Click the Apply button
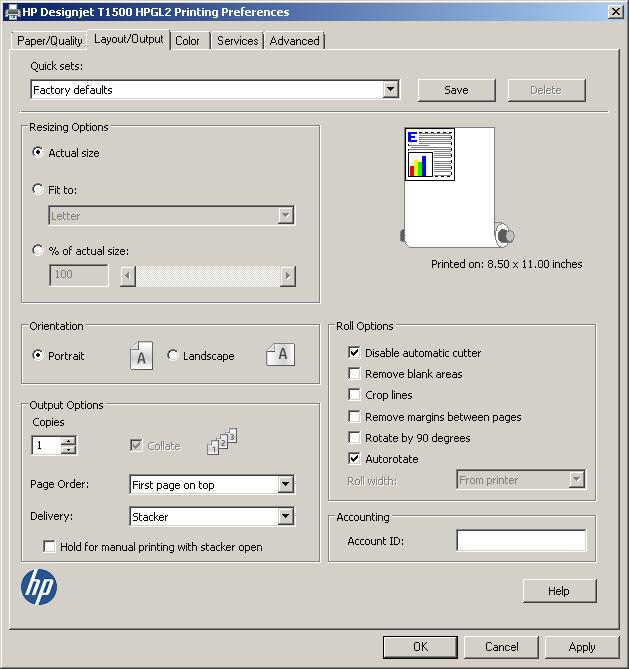629x669 pixels. tap(582, 647)
